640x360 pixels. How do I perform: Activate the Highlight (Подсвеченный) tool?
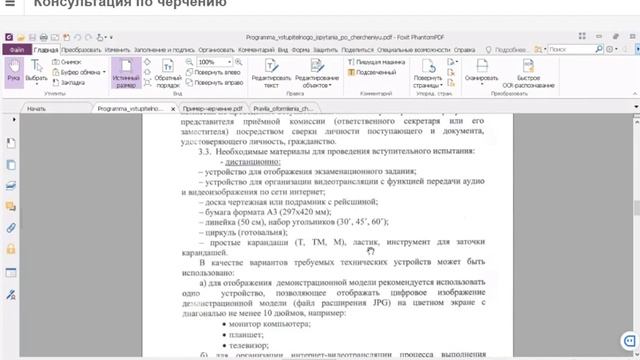(x=372, y=72)
